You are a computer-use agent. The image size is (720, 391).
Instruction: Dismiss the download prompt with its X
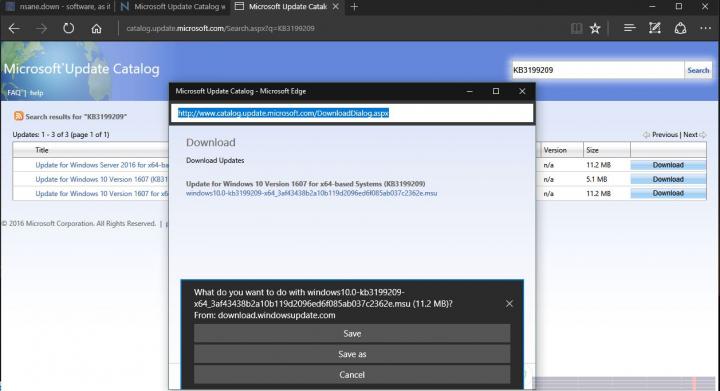509,303
